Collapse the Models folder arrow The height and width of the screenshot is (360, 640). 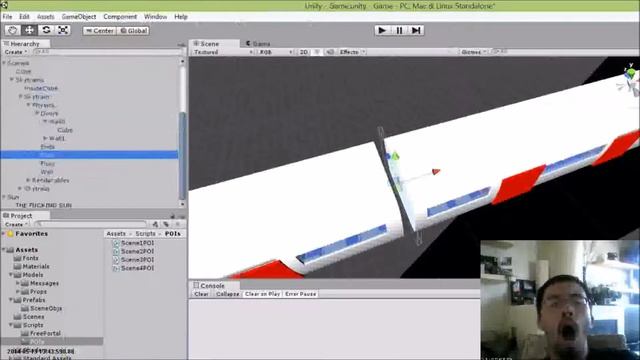(x=11, y=275)
